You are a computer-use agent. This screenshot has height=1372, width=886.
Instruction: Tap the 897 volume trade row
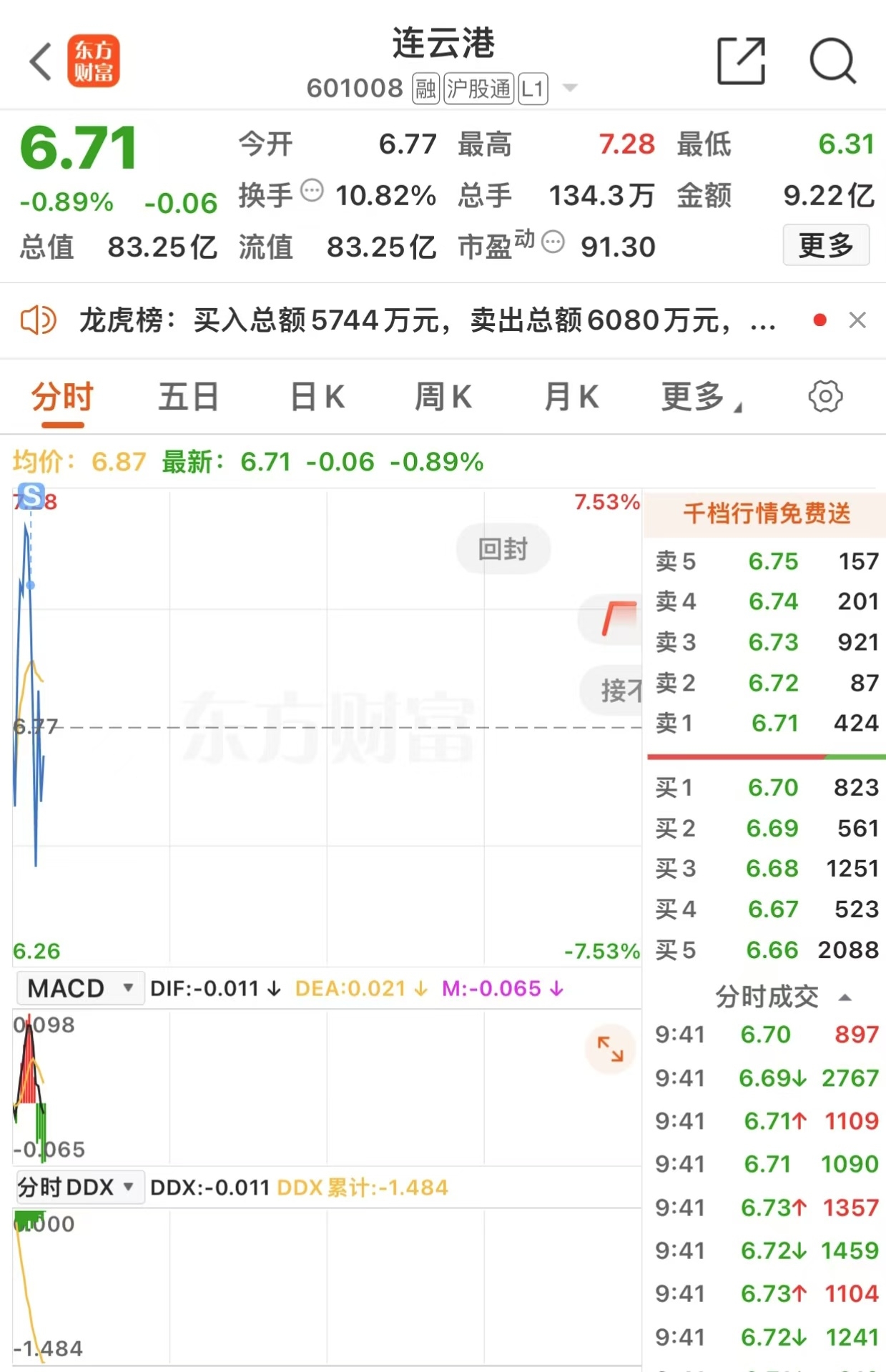766,1035
